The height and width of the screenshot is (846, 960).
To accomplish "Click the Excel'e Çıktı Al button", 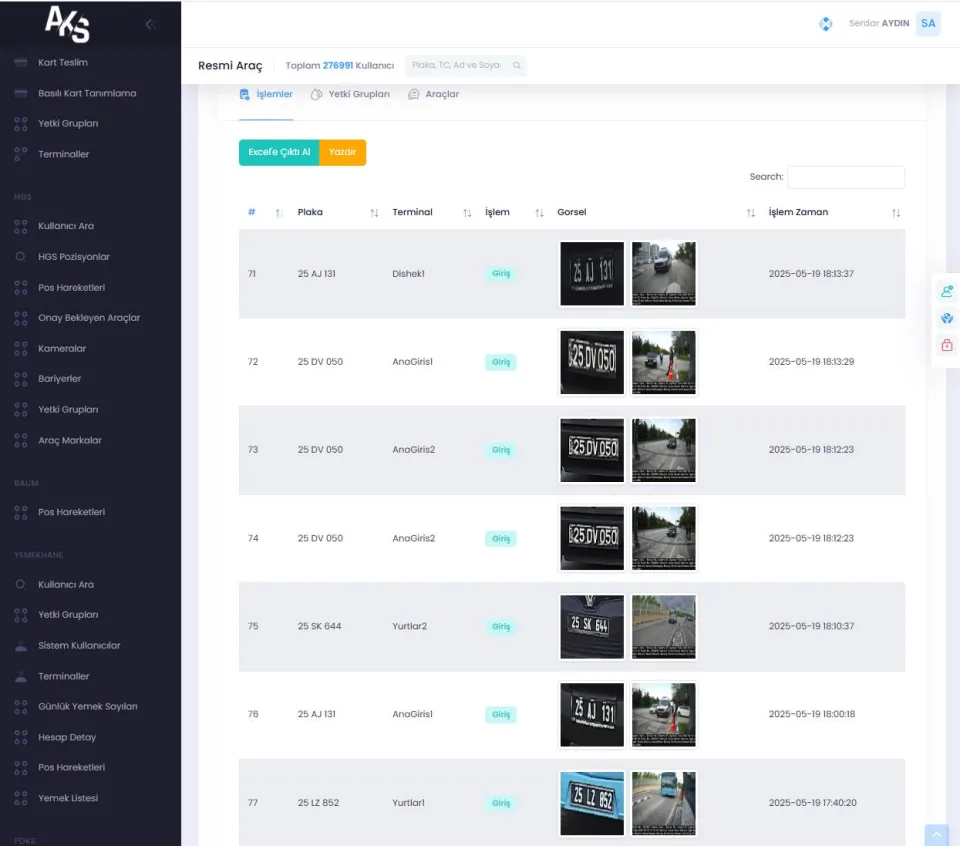I will click(x=279, y=152).
